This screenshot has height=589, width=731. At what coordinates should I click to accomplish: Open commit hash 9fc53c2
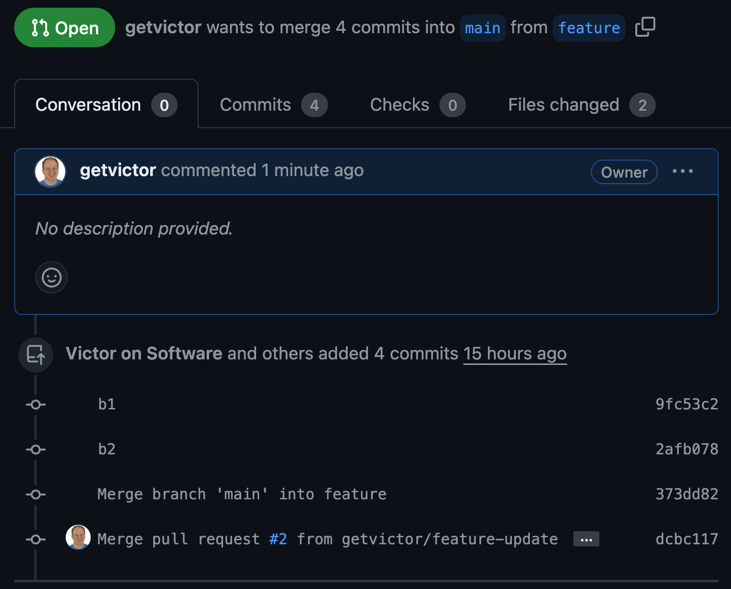pos(686,404)
